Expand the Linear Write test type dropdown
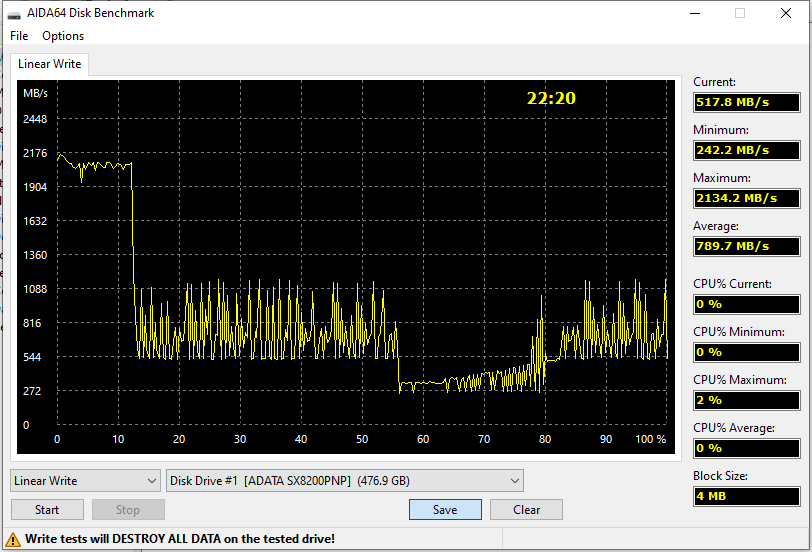The image size is (812, 552). (85, 481)
